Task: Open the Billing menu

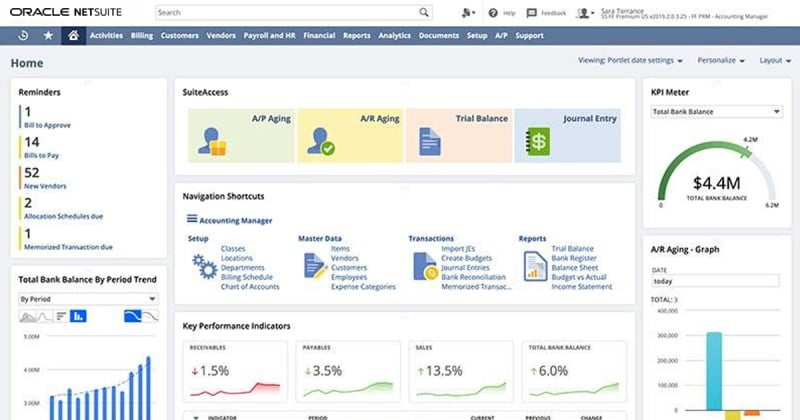Action: (142, 36)
